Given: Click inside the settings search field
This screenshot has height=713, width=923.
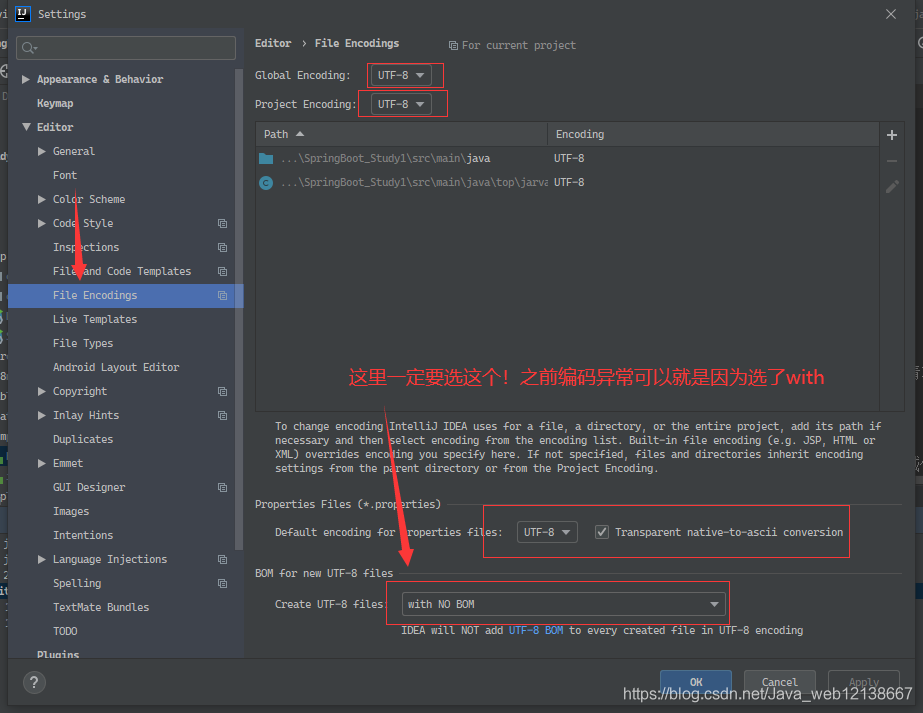Looking at the screenshot, I should coord(125,47).
